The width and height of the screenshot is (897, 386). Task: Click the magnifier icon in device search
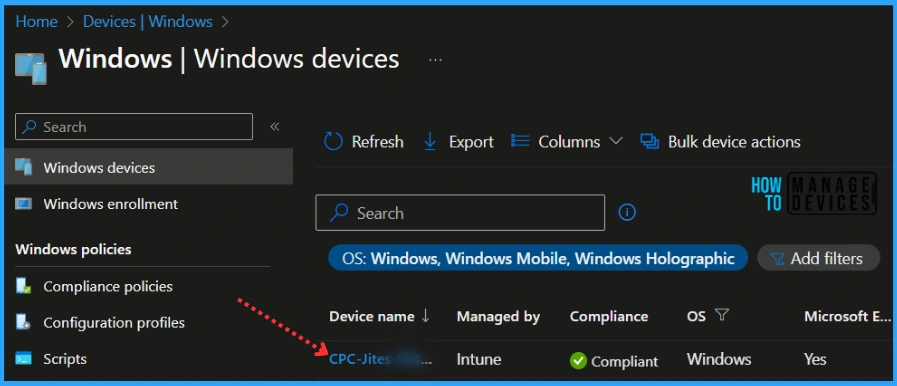coord(339,213)
